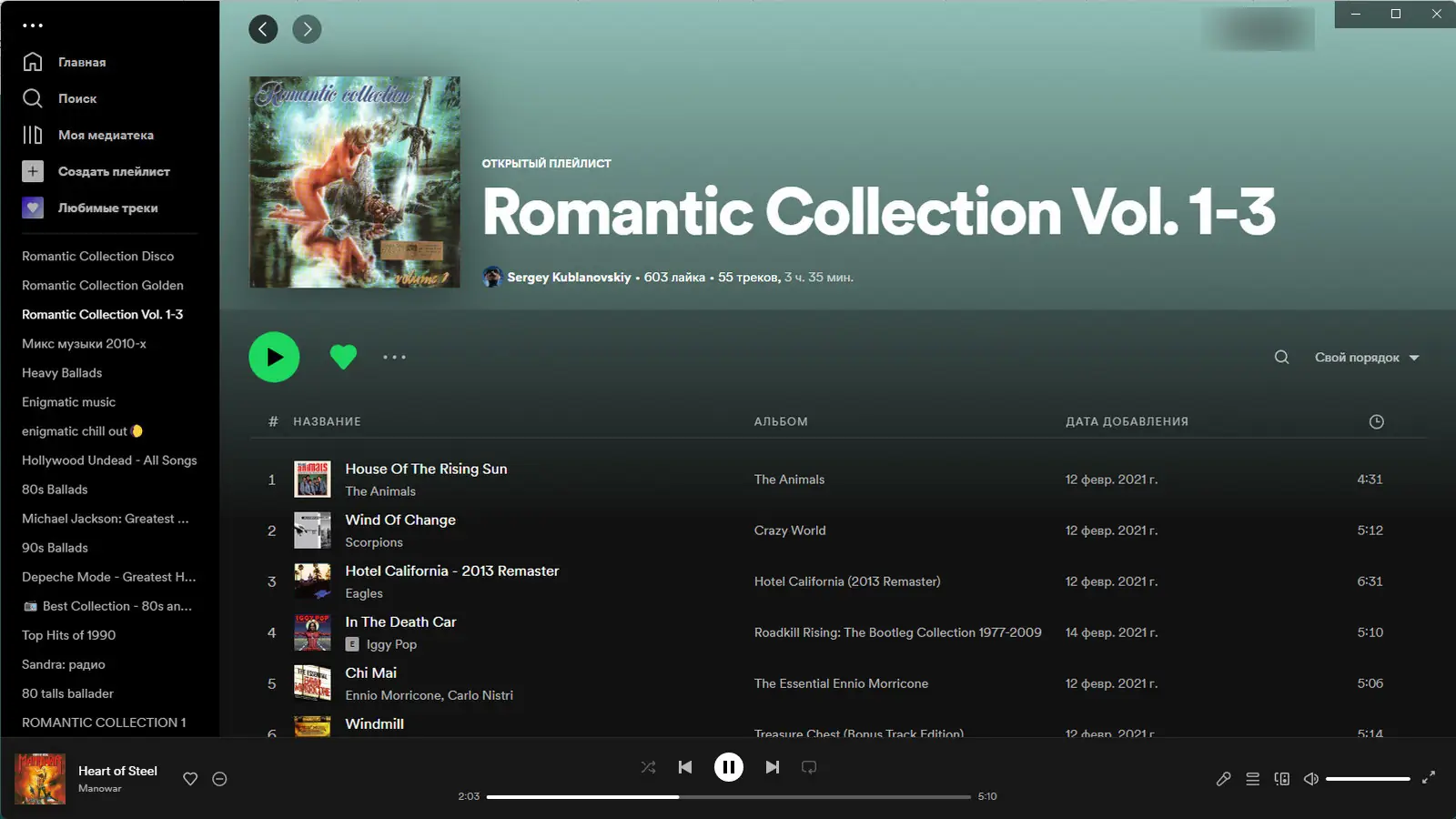Open the connect to a device menu

1282,779
